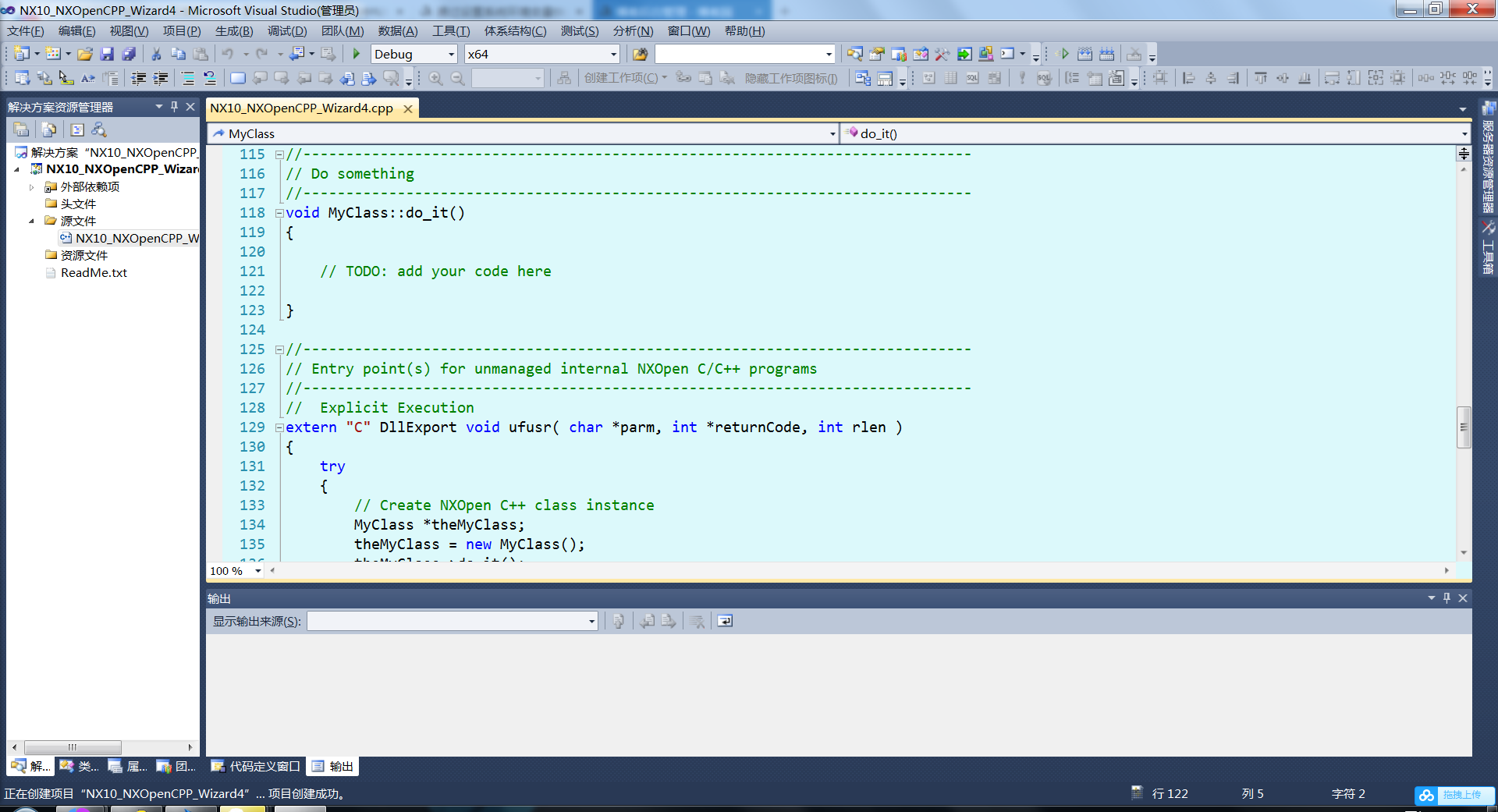Toggle auto-hide pin of Solution Explorer
The width and height of the screenshot is (1498, 812).
point(174,107)
